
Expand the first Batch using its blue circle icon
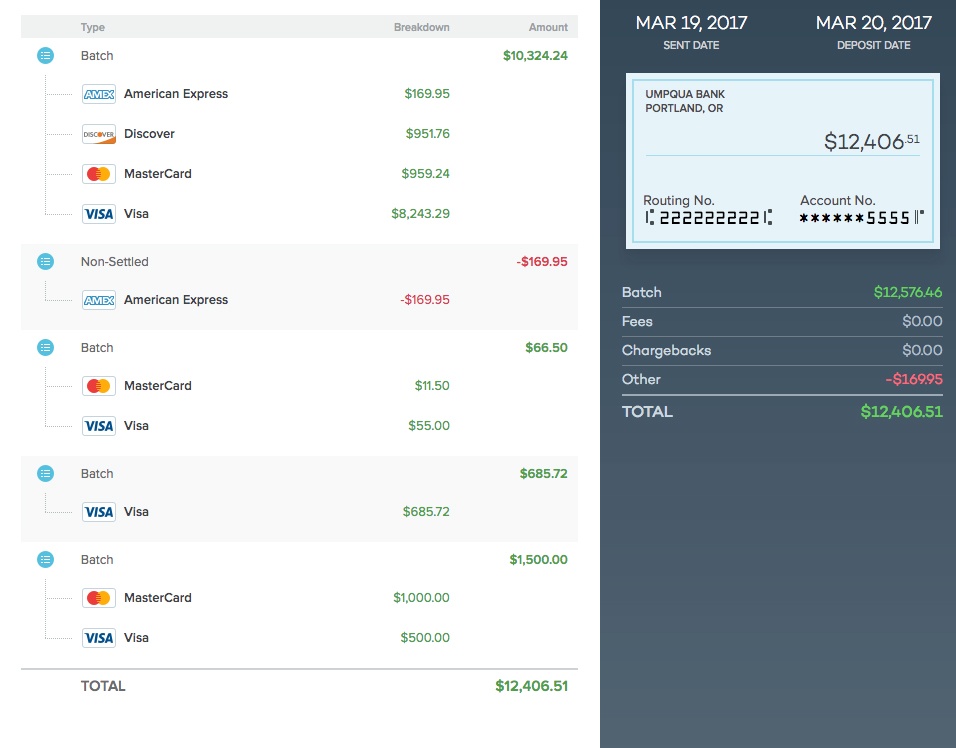(x=45, y=56)
